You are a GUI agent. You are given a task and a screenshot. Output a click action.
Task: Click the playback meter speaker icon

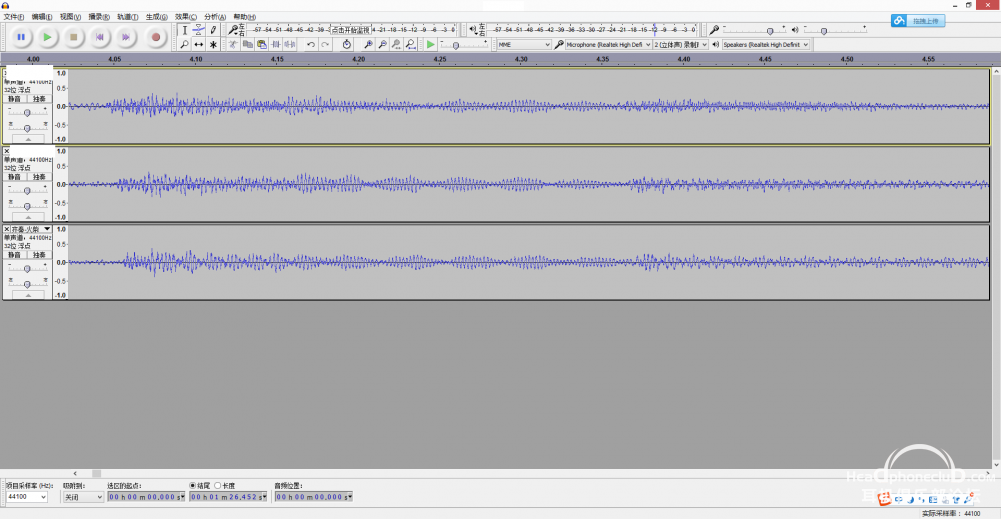(x=473, y=29)
